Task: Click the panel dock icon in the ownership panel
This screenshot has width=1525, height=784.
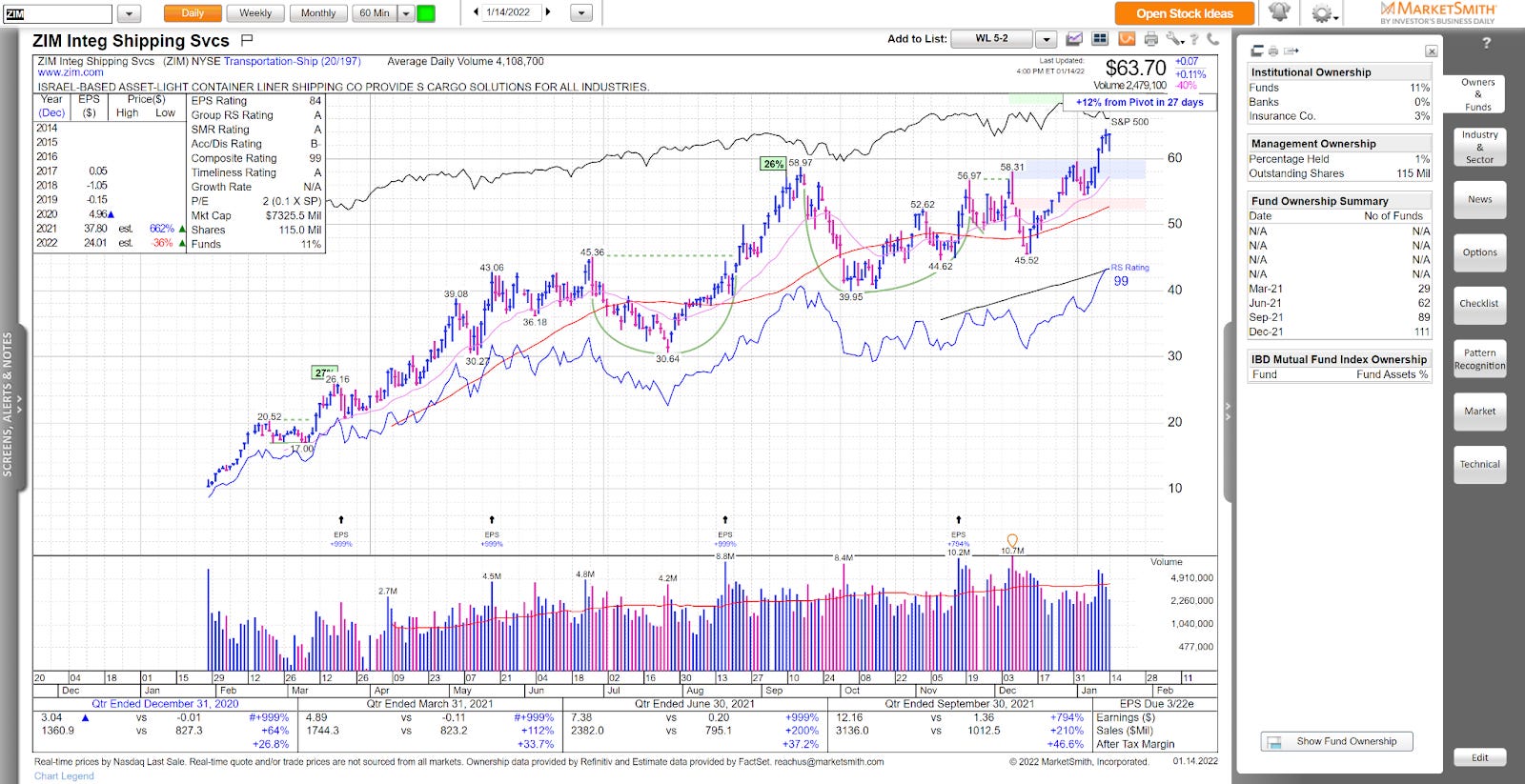Action: click(x=1257, y=50)
